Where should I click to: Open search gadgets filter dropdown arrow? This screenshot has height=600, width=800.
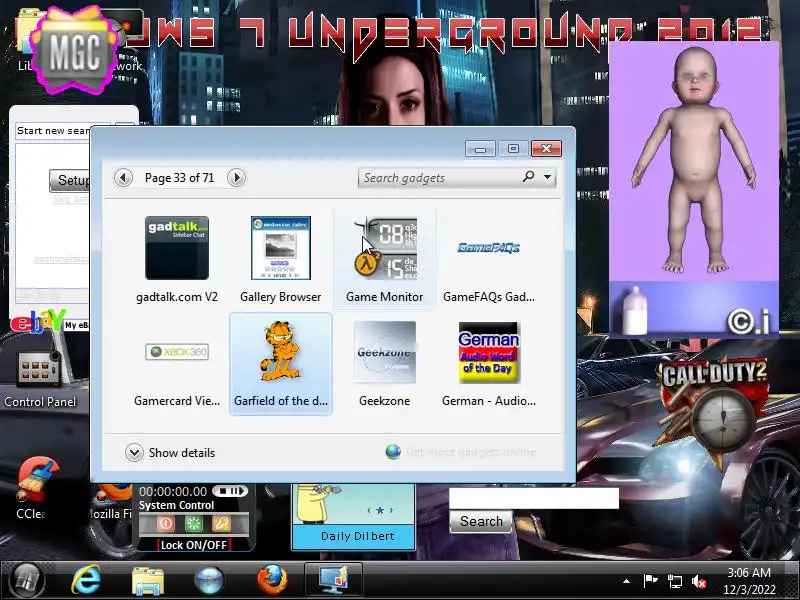(547, 177)
